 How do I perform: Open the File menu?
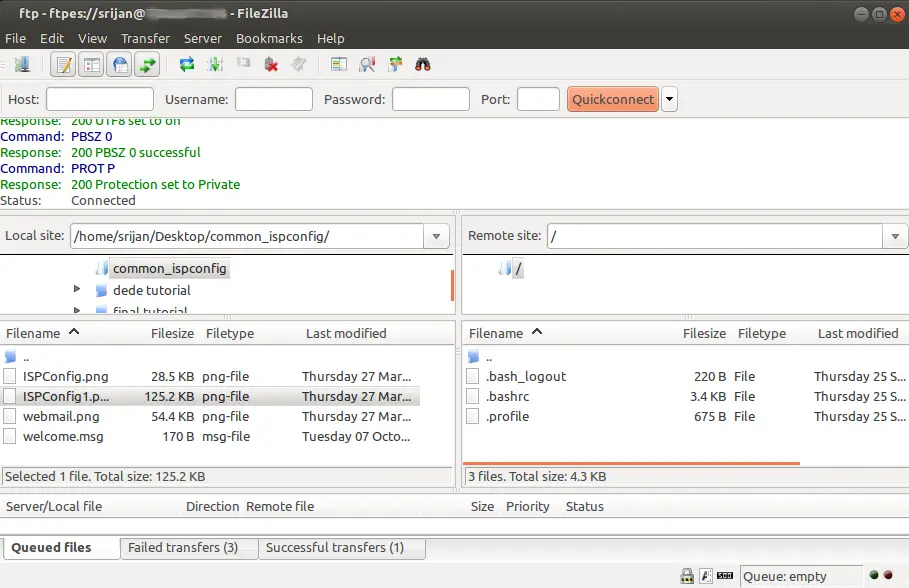pos(16,38)
